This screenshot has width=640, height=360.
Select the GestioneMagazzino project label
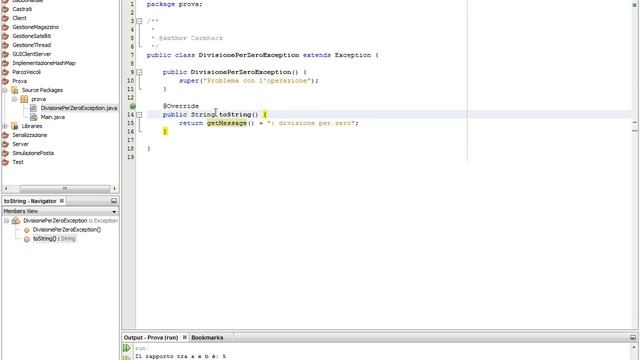(x=36, y=27)
